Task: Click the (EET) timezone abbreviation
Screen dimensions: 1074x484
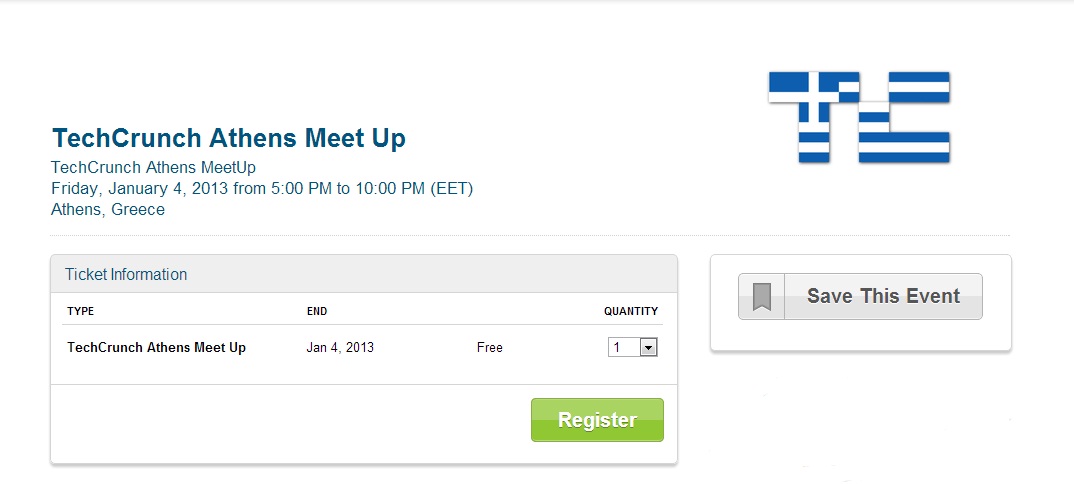Action: [450, 188]
